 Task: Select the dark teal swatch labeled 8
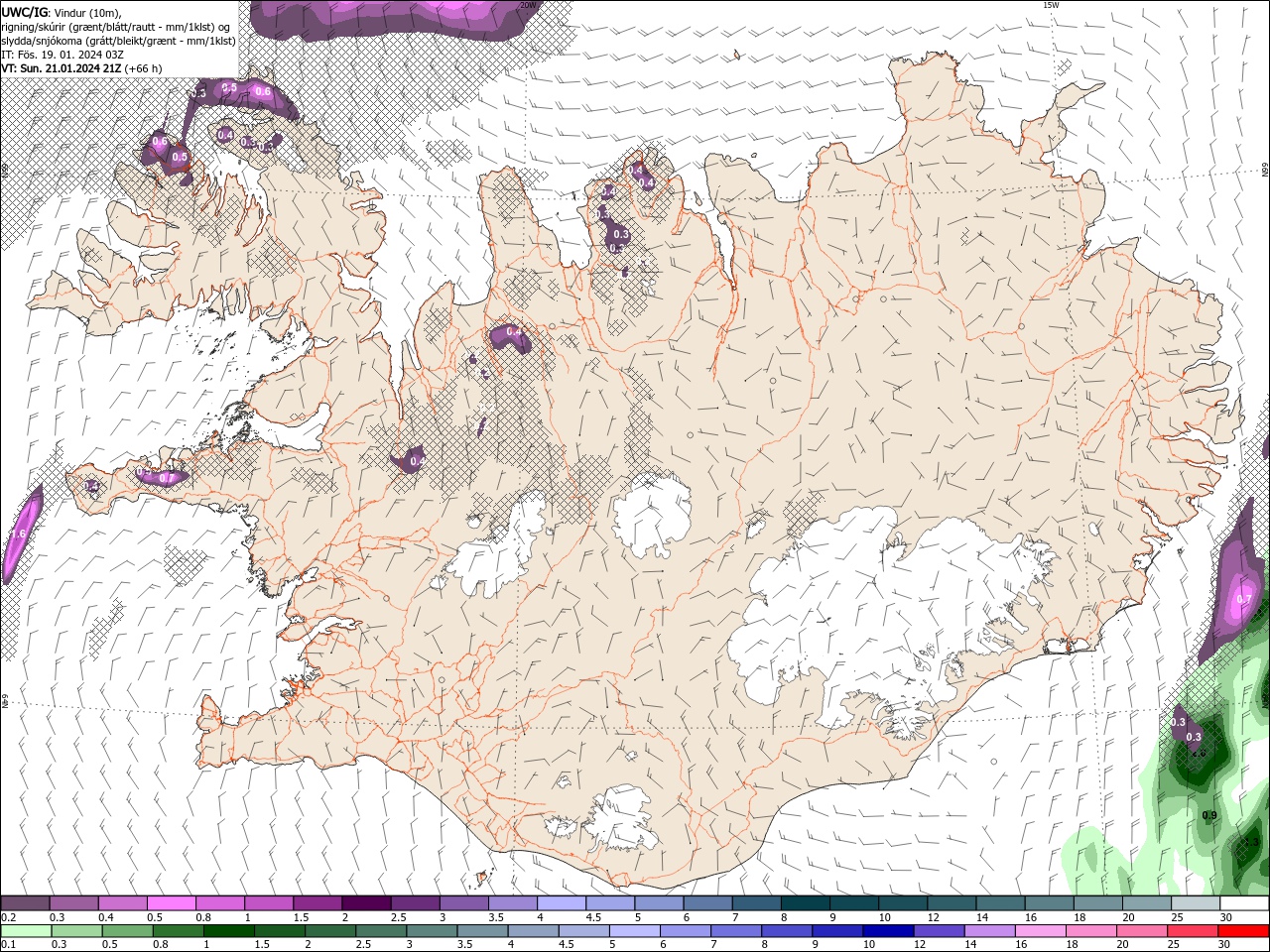[x=806, y=903]
